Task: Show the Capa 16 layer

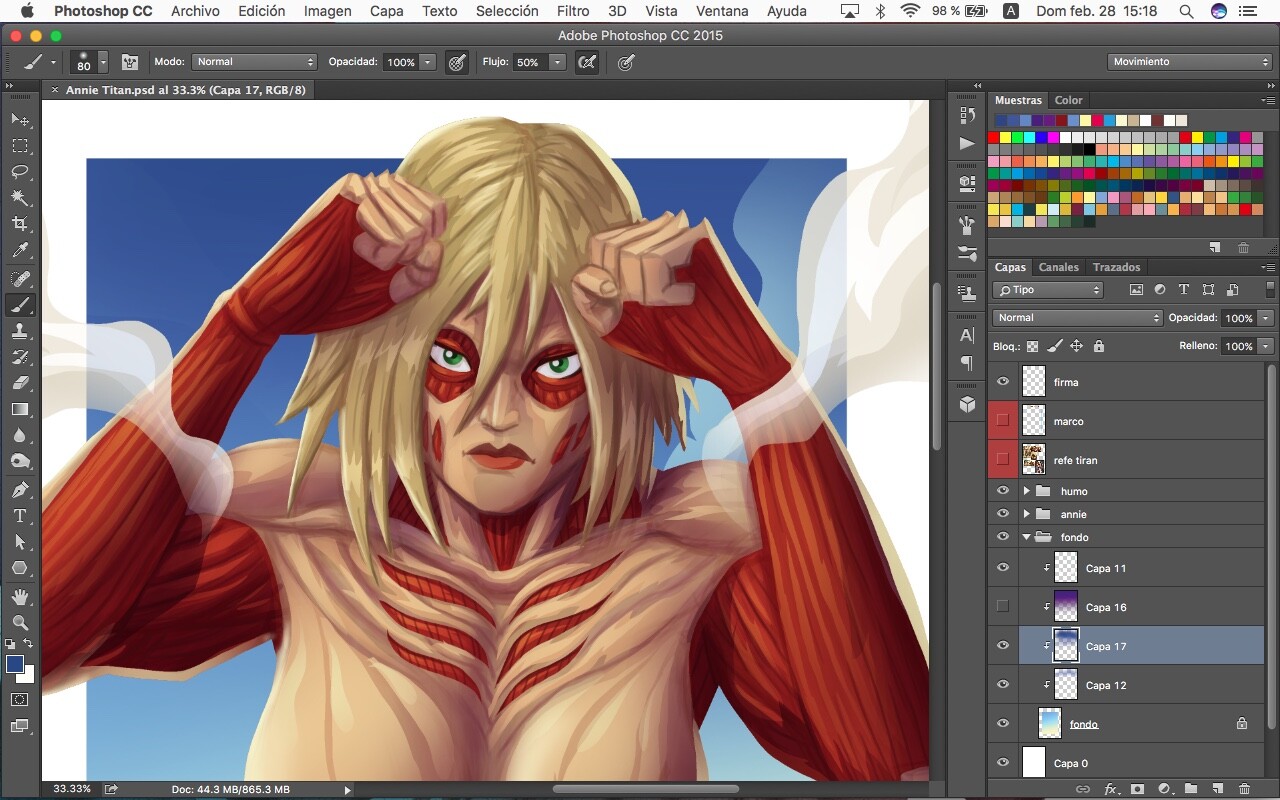Action: pos(1003,607)
